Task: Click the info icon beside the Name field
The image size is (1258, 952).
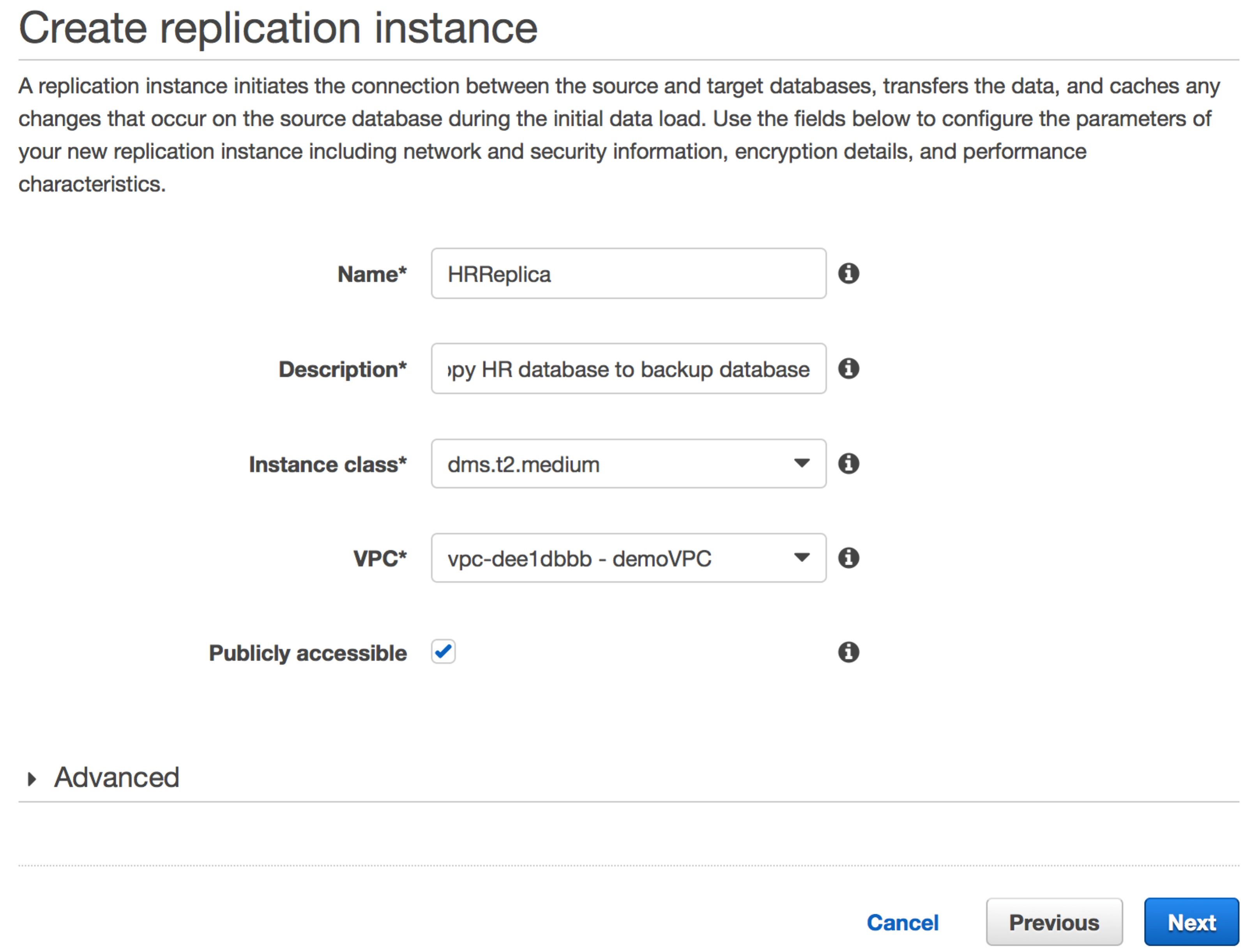Action: pos(848,273)
